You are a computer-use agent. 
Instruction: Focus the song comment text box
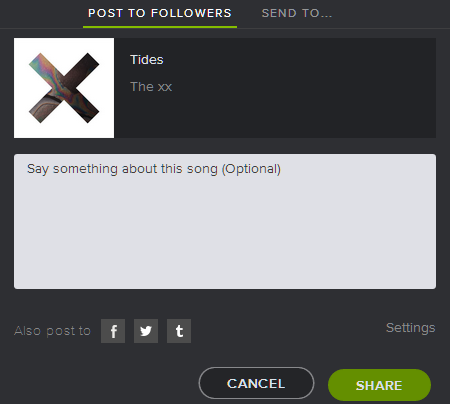click(x=225, y=221)
